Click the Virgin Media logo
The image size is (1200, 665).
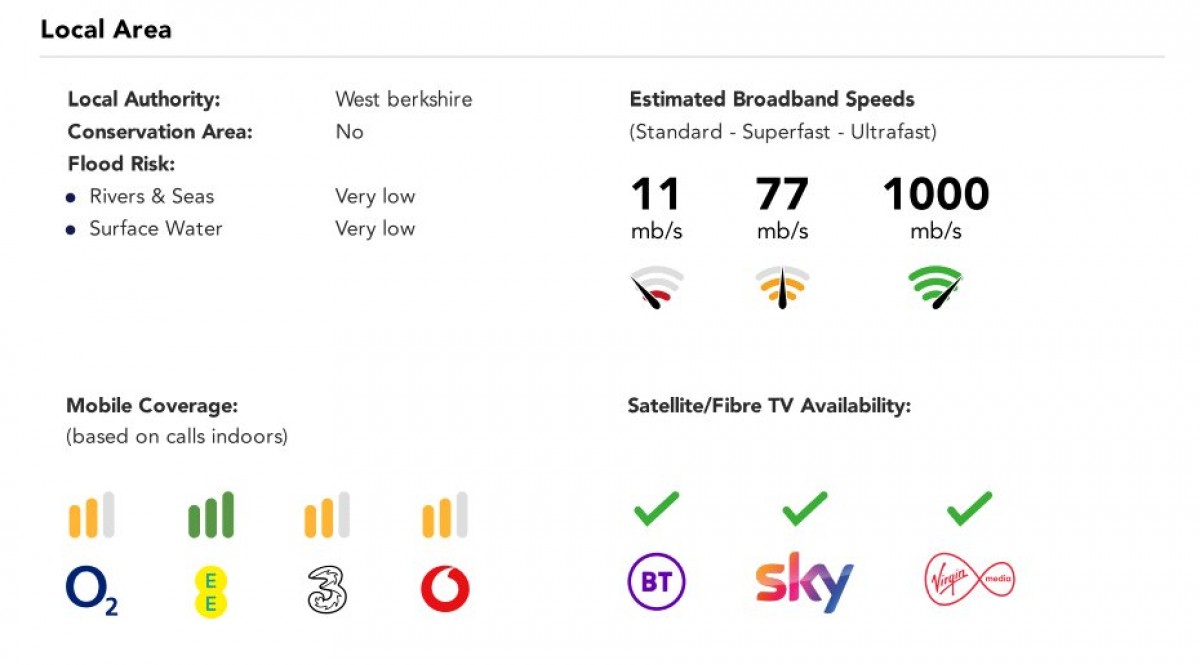969,581
